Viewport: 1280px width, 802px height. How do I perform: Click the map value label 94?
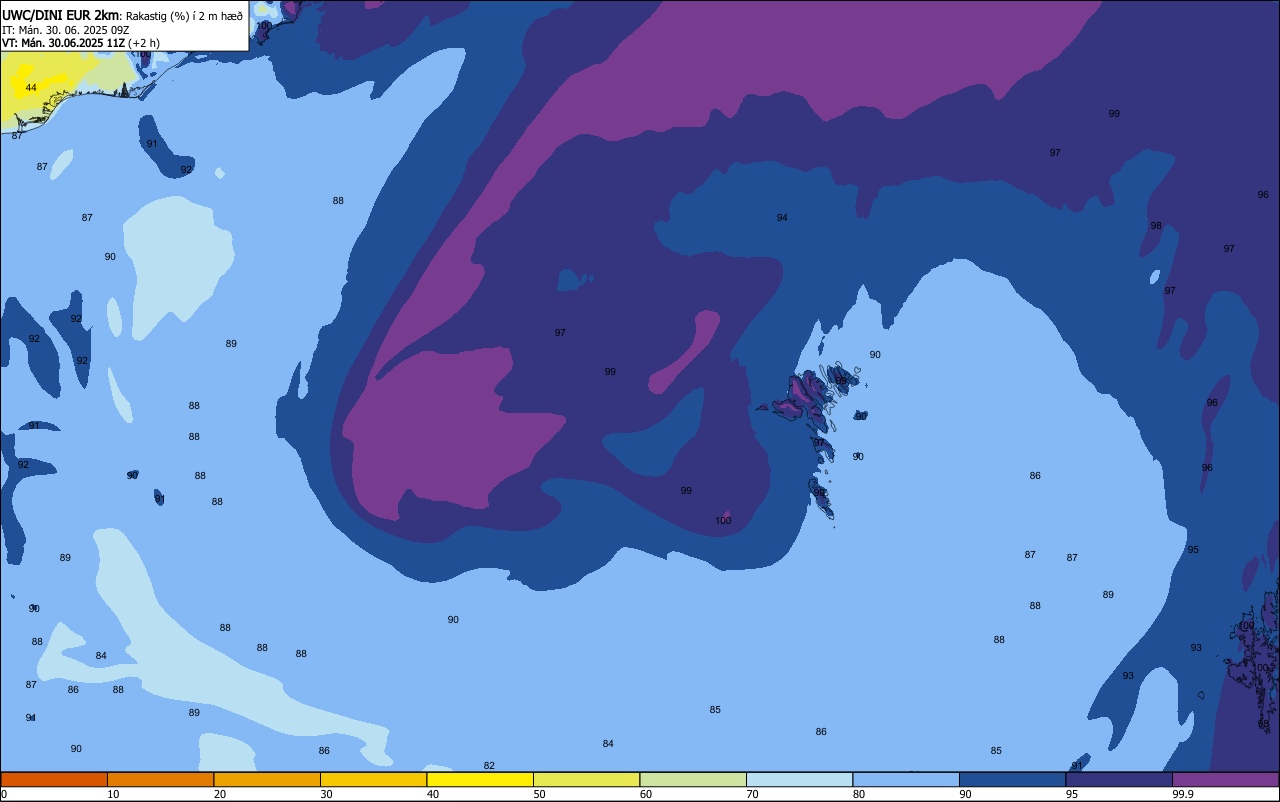tap(782, 218)
